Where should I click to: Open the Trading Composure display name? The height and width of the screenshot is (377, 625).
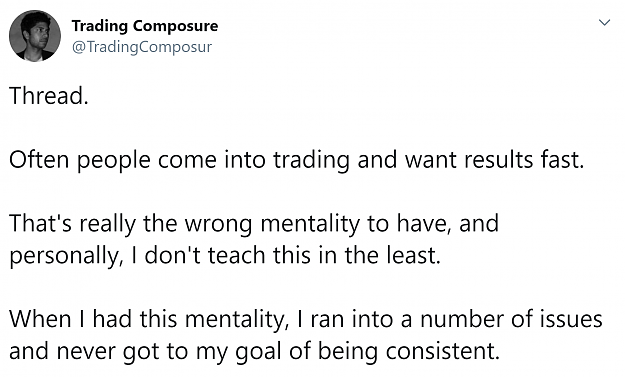[145, 26]
